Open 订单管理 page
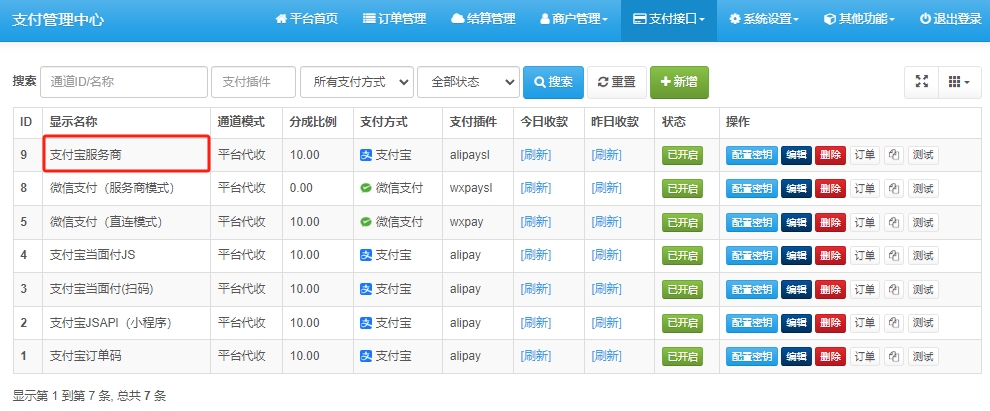 tap(395, 19)
